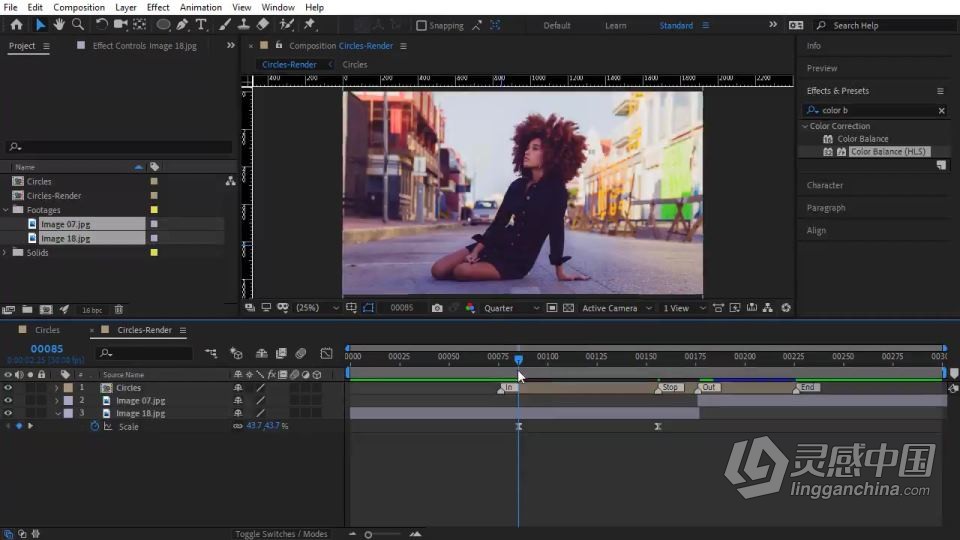Select the Pan Behind anchor tool
960x540 pixels.
[x=140, y=24]
